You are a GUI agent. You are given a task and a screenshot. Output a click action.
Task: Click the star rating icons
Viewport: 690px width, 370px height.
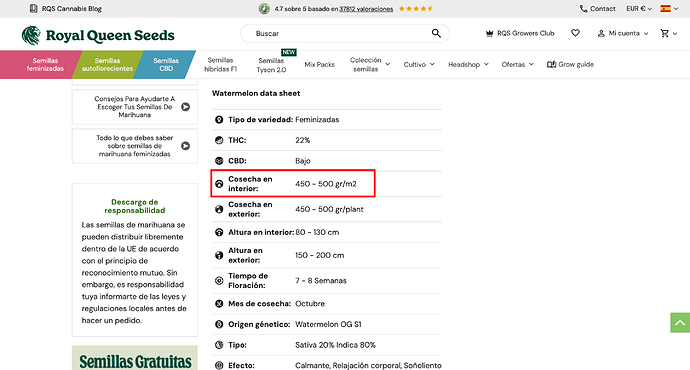[416, 9]
